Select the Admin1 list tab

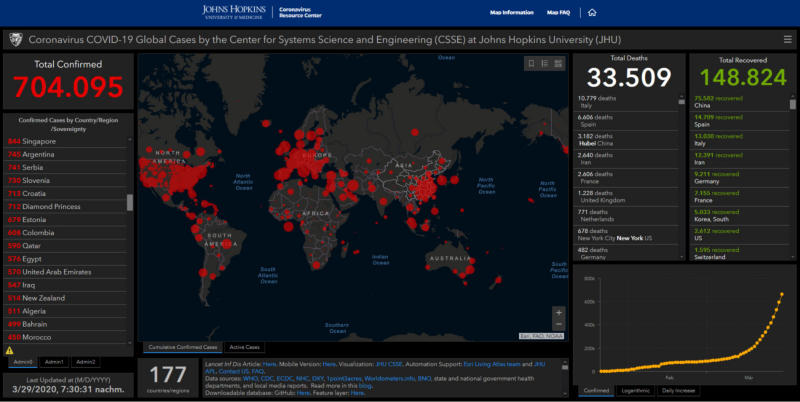coord(55,361)
